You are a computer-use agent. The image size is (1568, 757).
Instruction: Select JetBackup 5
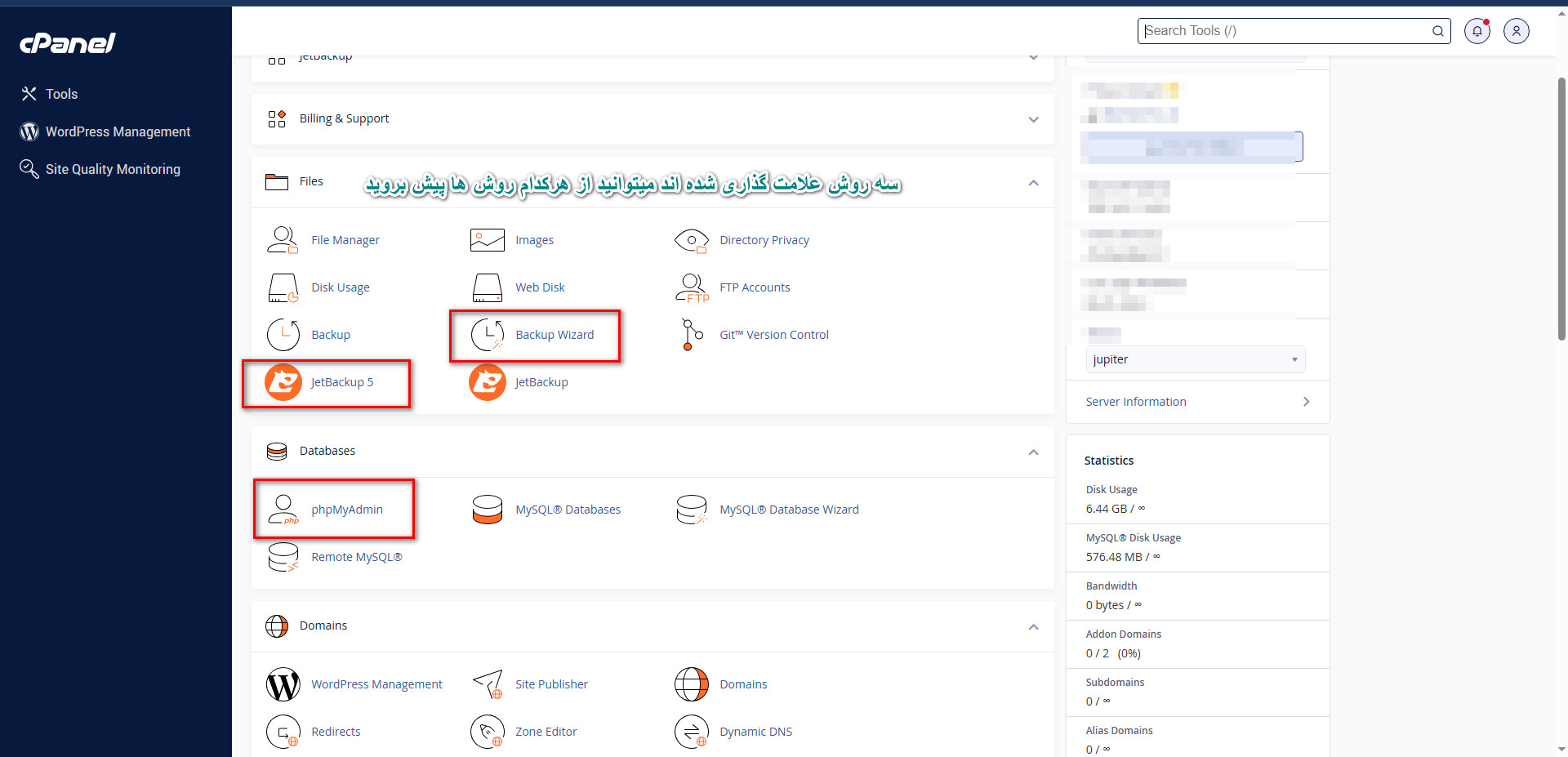[x=342, y=381]
